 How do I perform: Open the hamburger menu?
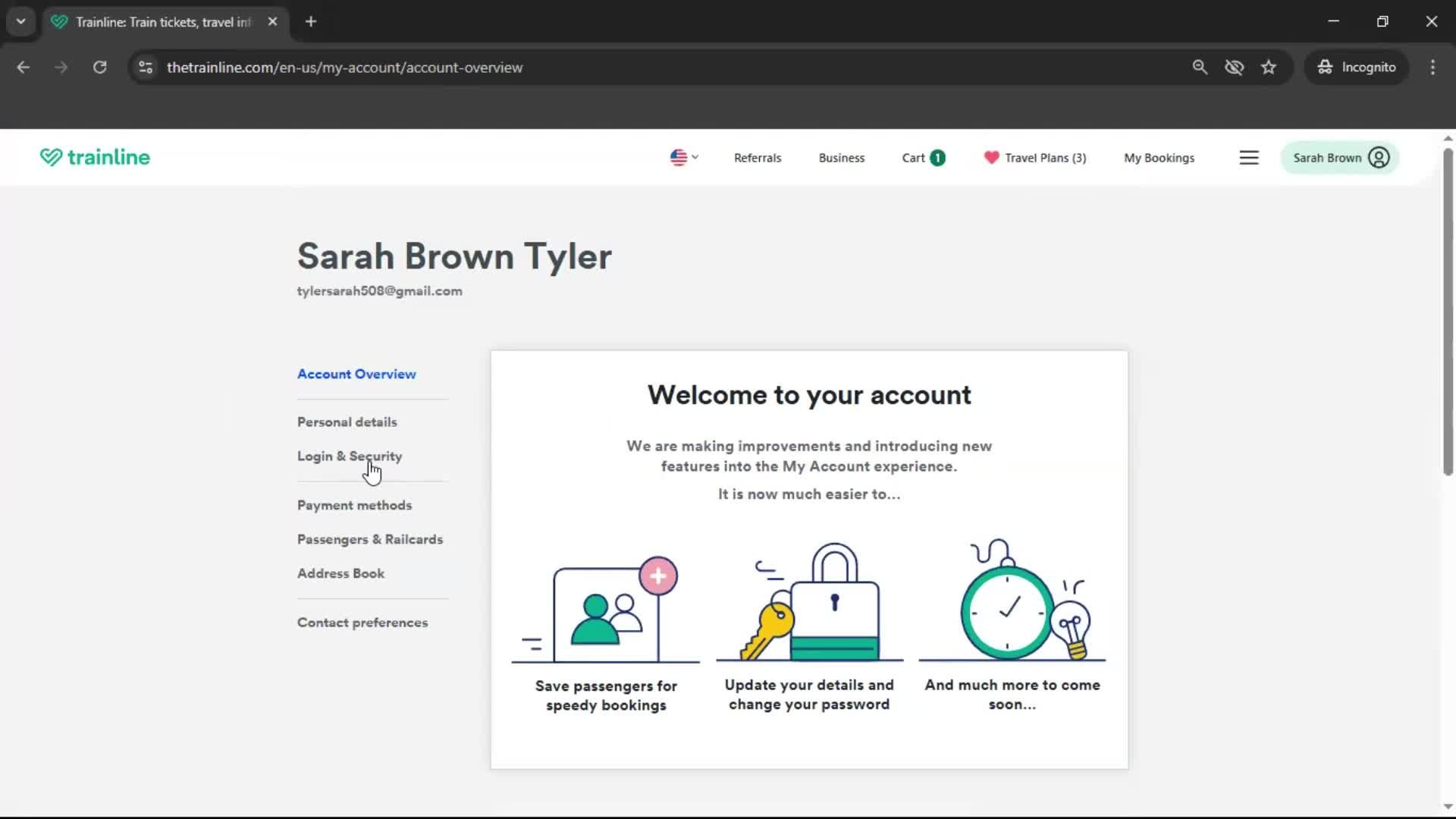[x=1249, y=158]
